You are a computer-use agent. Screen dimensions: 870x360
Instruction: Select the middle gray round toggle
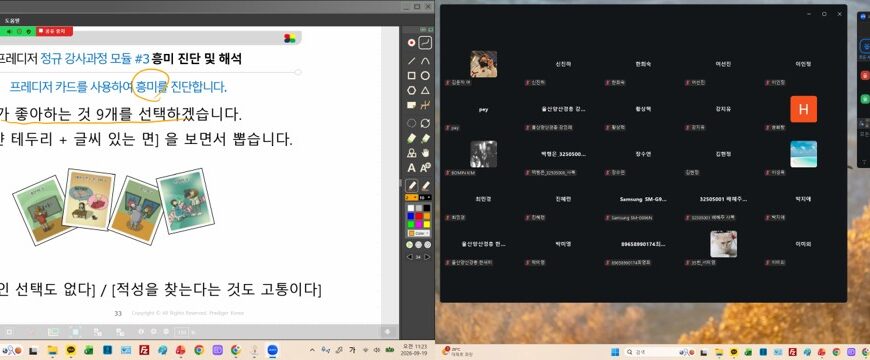[419, 245]
